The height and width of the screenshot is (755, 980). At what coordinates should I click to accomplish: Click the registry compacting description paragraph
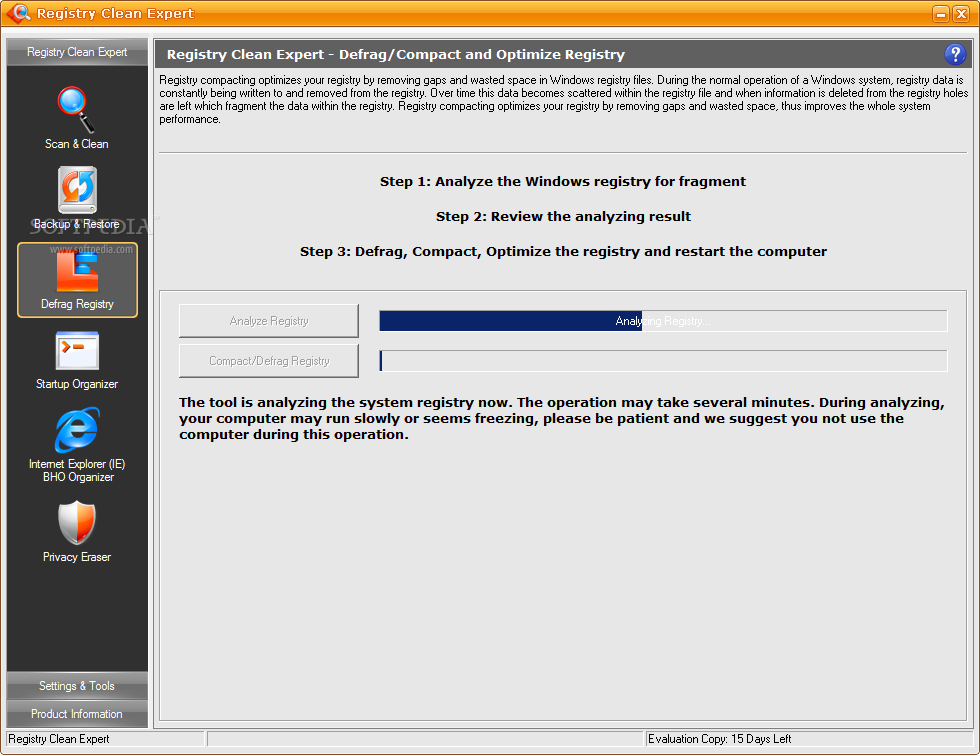coord(563,99)
